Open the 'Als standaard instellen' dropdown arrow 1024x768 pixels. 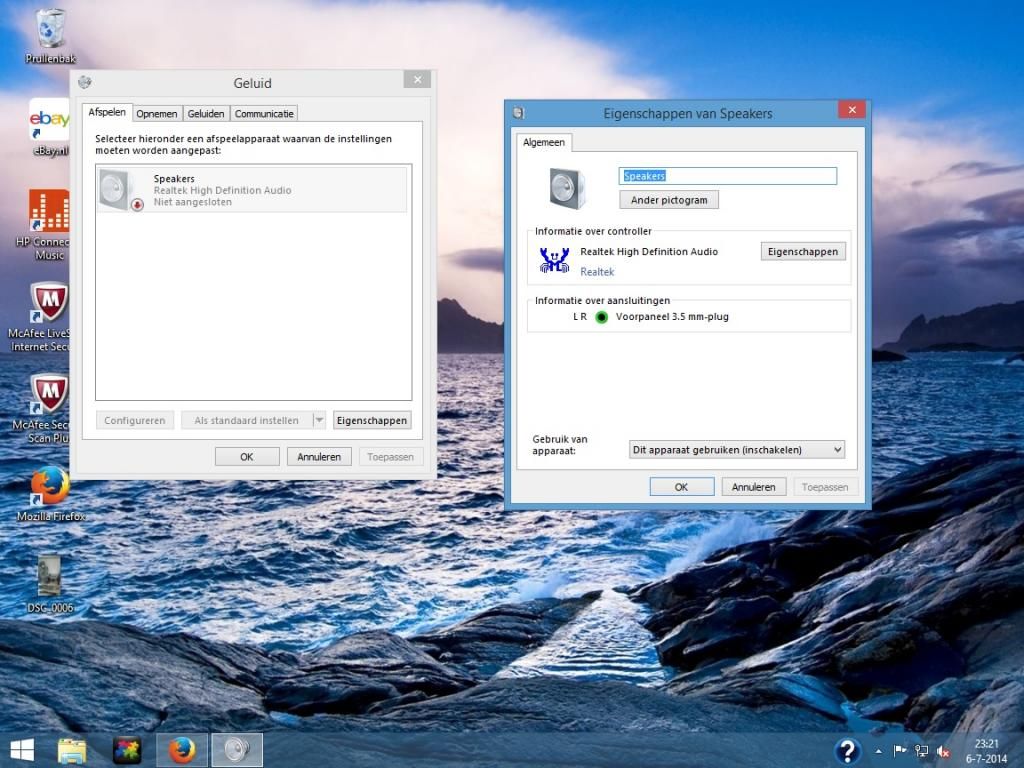coord(319,421)
